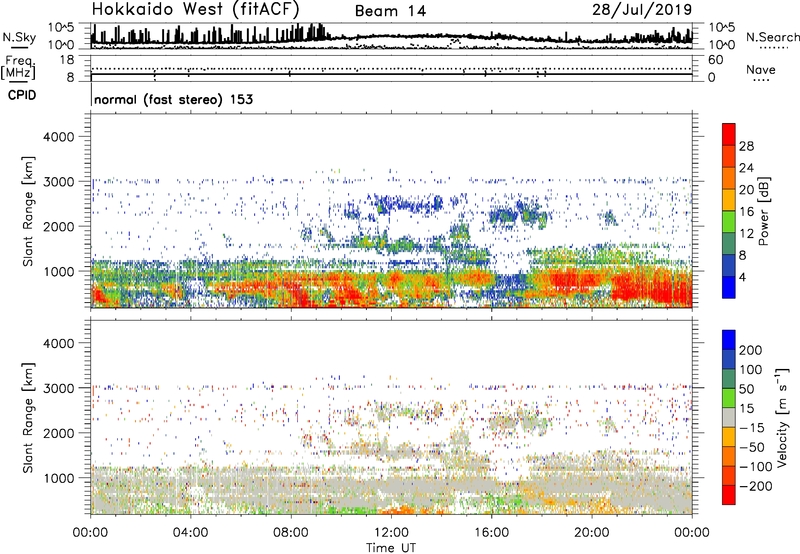Image resolution: width=800 pixels, height=554 pixels.
Task: Click the '12:00' time tick label
Action: point(391,533)
